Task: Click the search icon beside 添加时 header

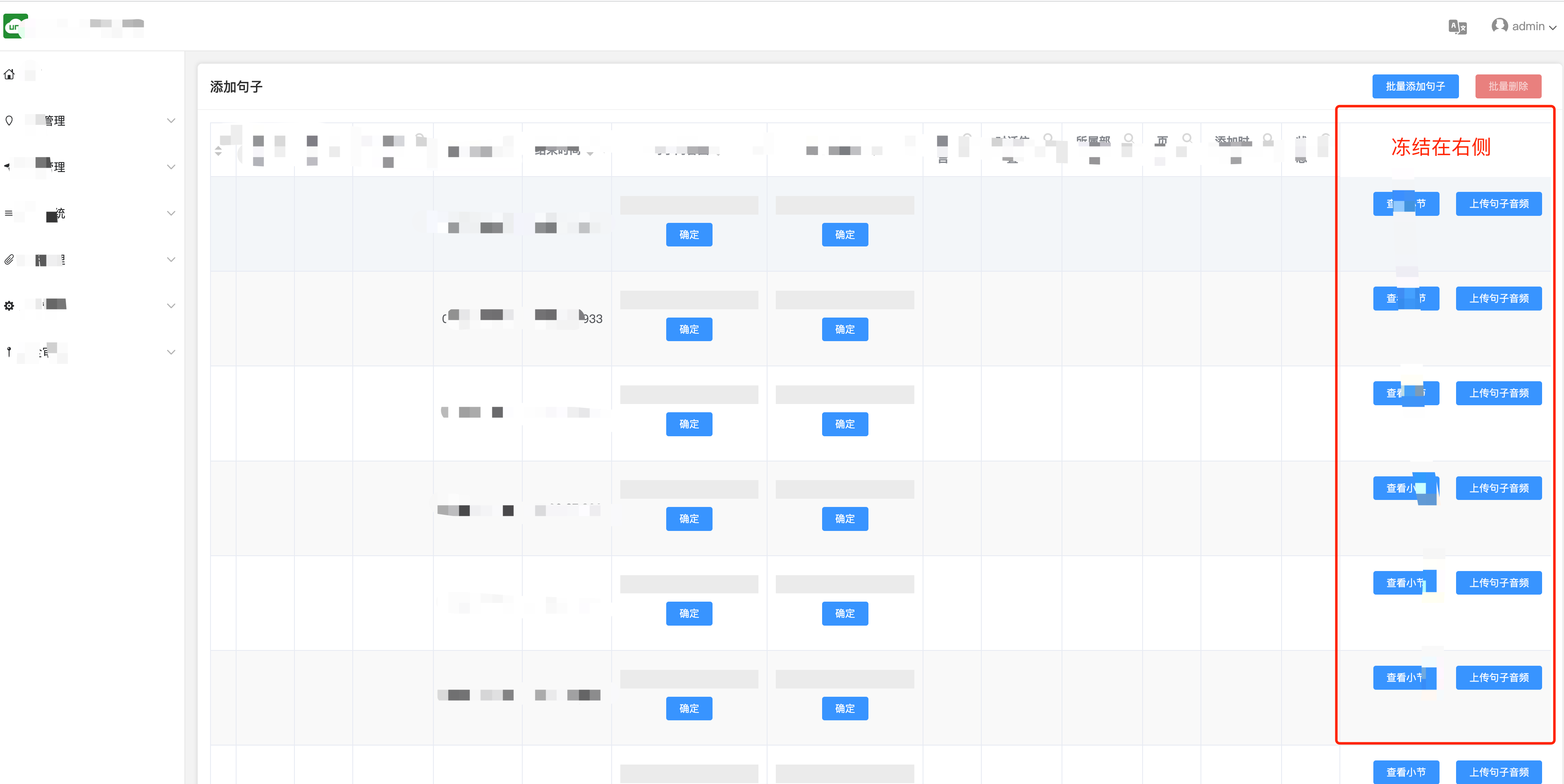Action: (1268, 139)
